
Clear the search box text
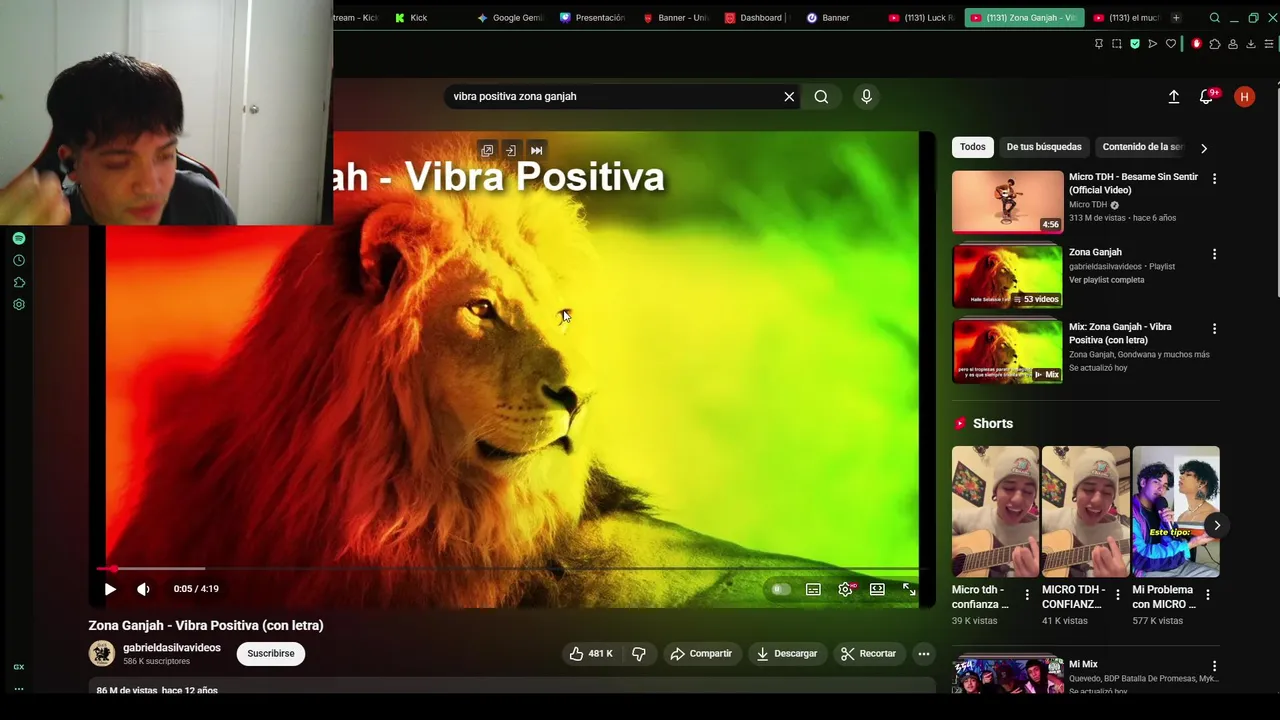(789, 96)
